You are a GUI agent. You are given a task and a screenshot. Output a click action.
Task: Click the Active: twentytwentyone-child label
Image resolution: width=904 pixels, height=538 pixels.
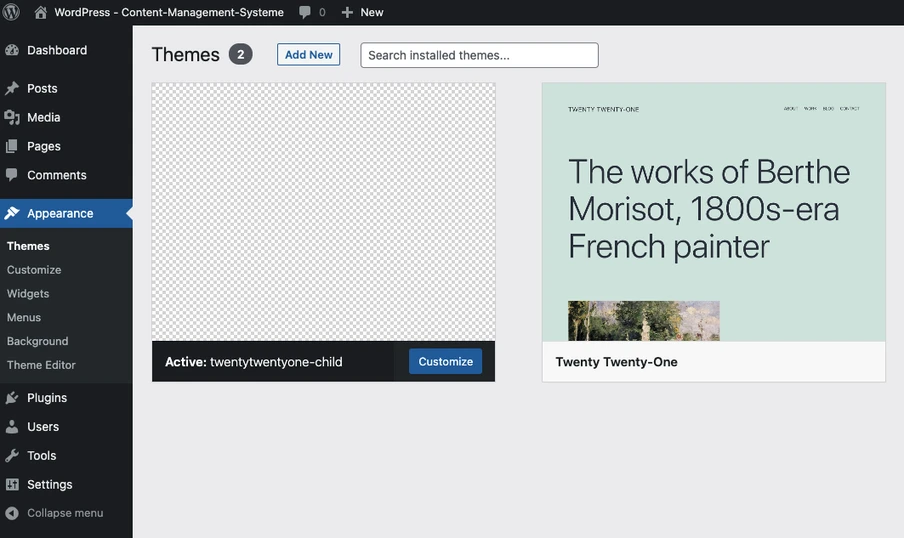coord(254,362)
